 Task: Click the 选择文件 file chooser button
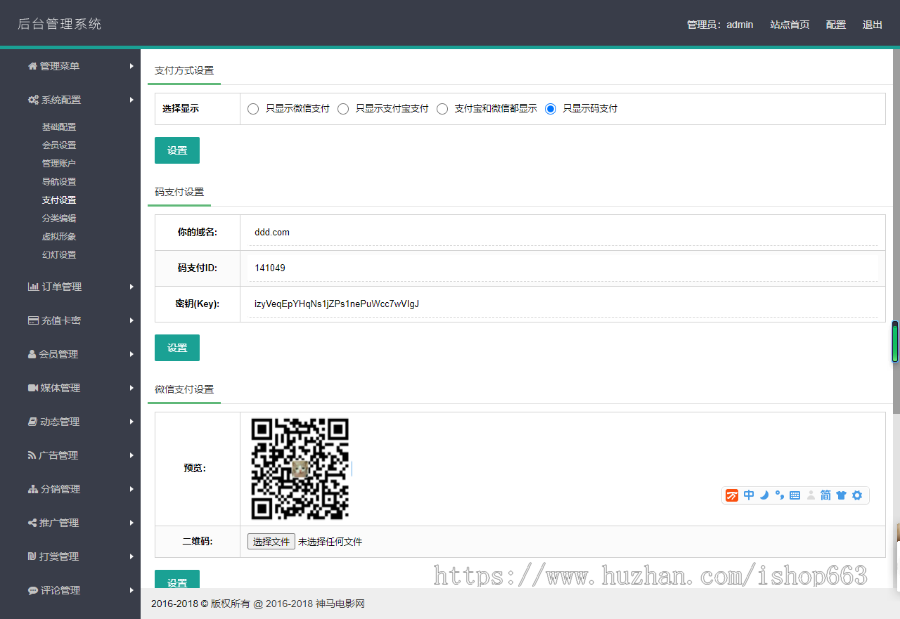pyautogui.click(x=271, y=541)
